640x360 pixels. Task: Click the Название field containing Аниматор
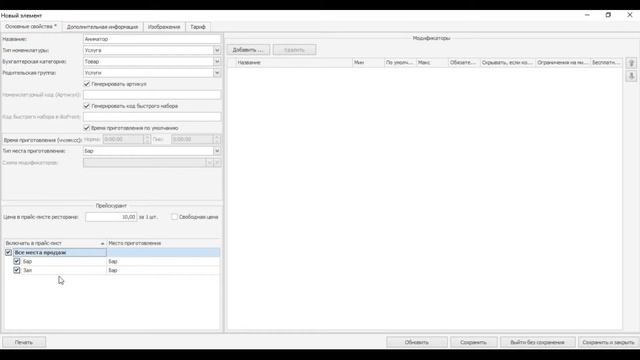point(152,39)
